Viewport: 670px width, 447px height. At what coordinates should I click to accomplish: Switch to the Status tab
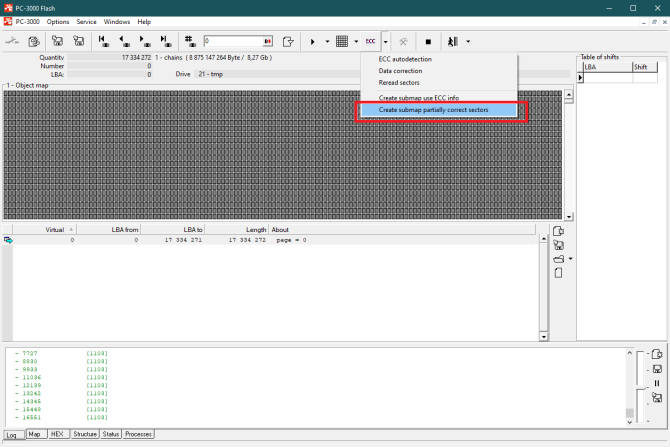(111, 434)
